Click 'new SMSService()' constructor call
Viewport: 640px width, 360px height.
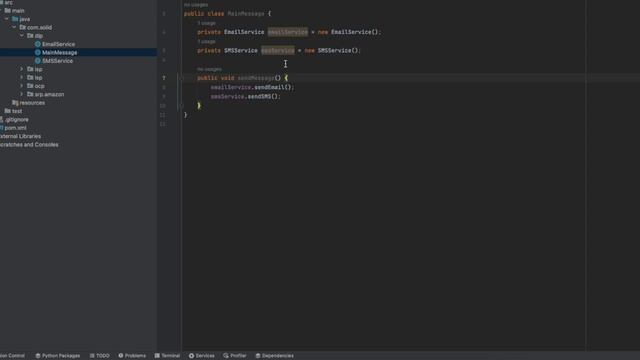click(x=331, y=50)
